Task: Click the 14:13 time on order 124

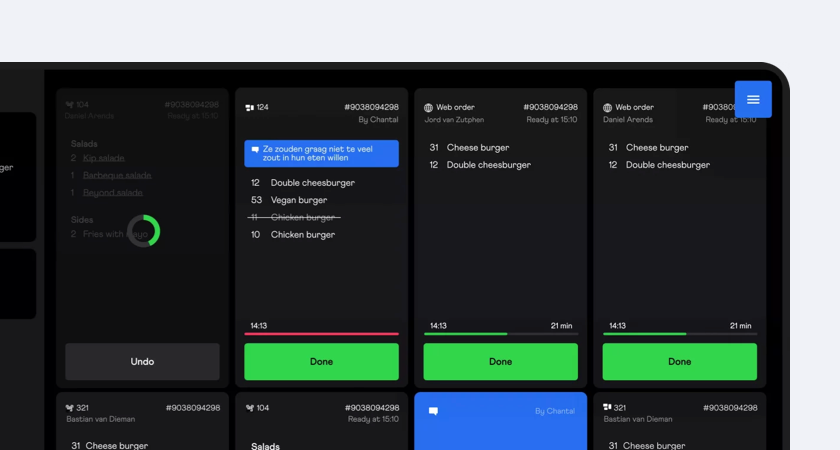Action: tap(259, 326)
